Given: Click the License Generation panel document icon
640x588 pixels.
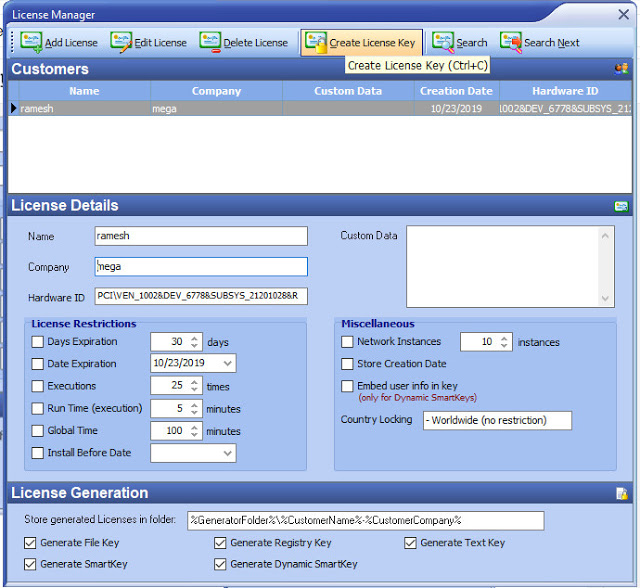Looking at the screenshot, I should tap(621, 494).
